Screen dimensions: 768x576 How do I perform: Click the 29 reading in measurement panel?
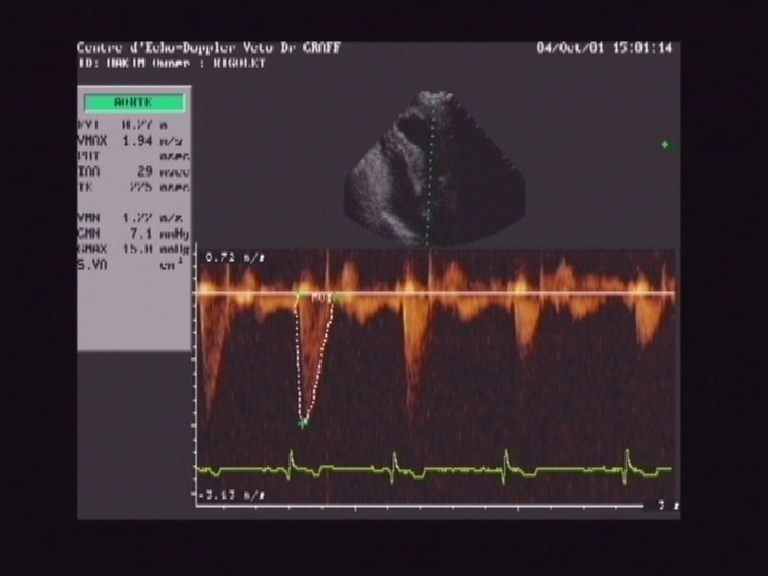[145, 172]
